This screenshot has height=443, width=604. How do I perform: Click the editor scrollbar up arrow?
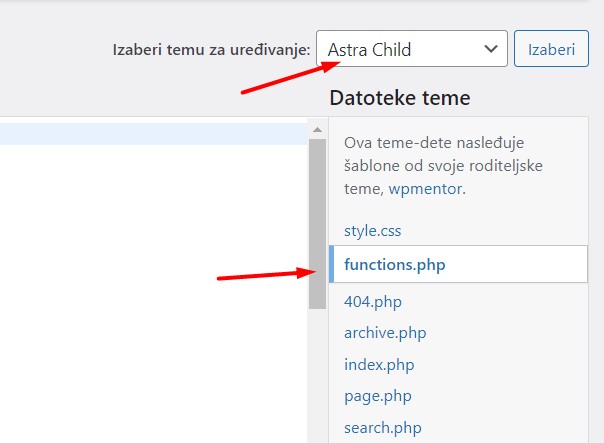pyautogui.click(x=317, y=130)
